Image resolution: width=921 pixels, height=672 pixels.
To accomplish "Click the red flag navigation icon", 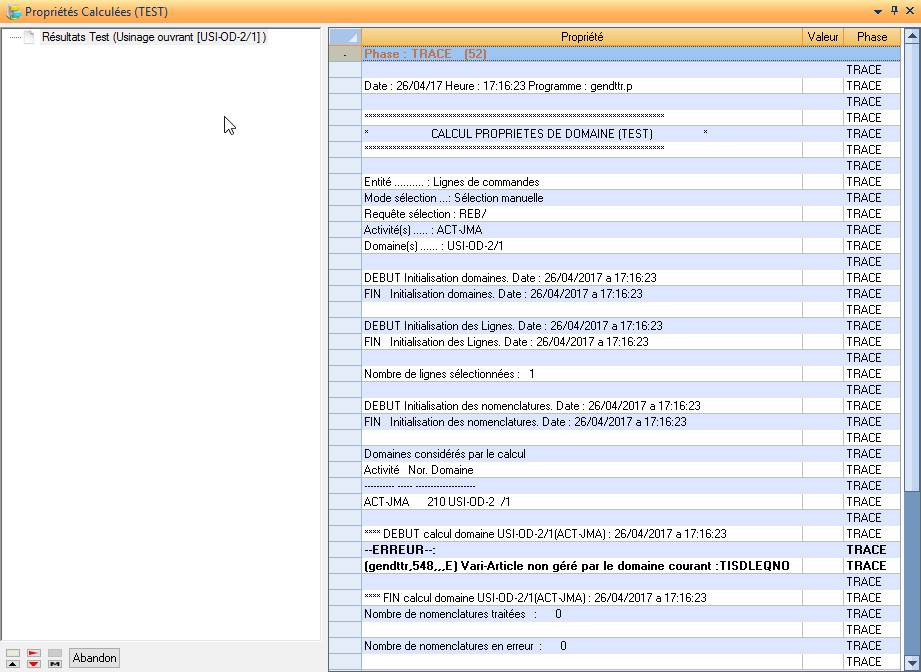I will pos(33,652).
